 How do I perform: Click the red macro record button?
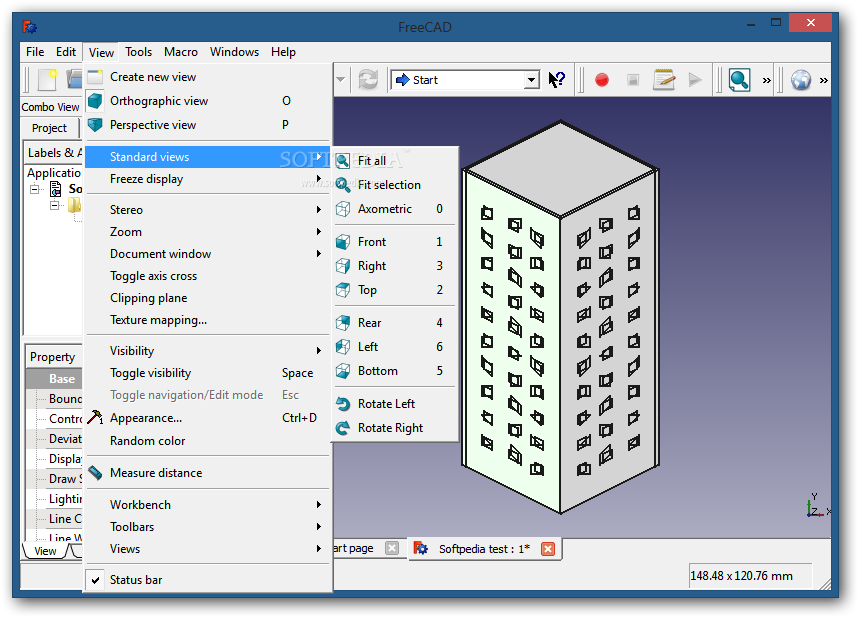(x=602, y=80)
